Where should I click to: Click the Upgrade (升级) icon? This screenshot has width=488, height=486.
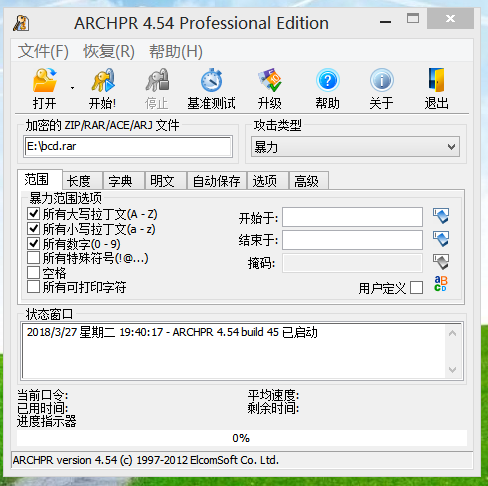270,80
